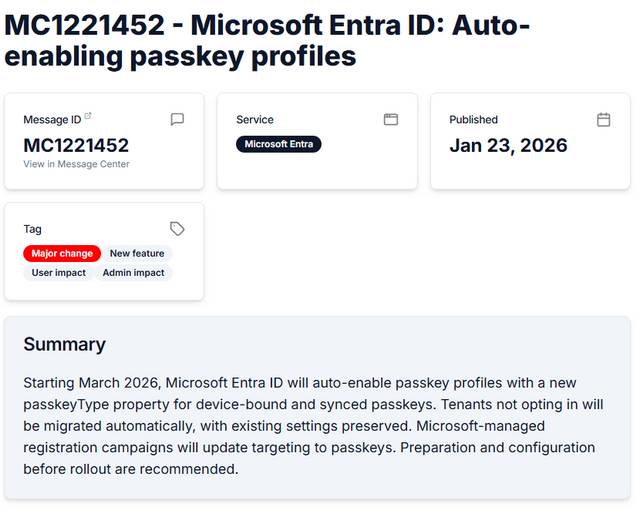Screen dimensions: 640x514
Task: Click the window icon in the Service card
Action: 391,119
